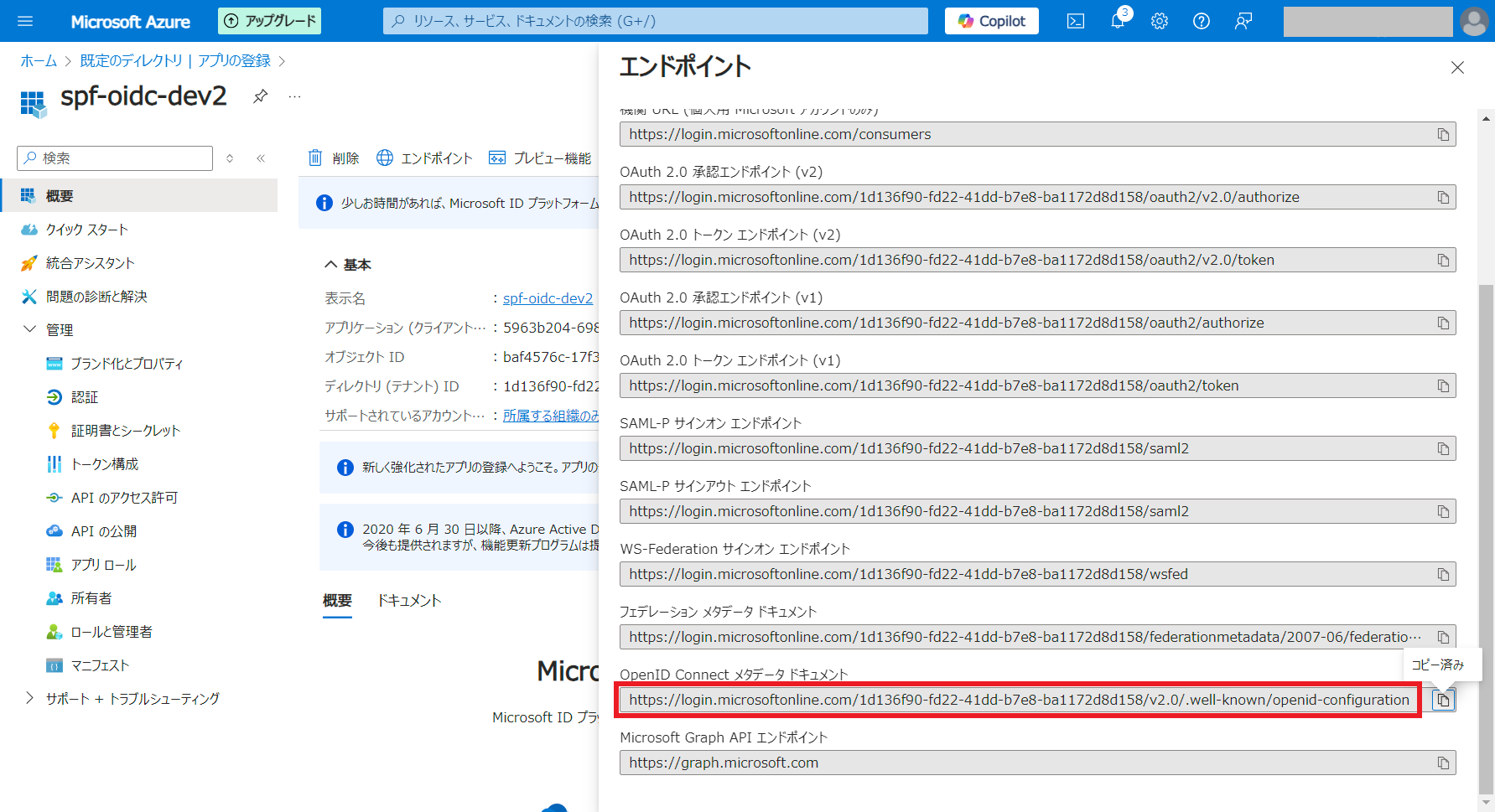Pin spf-oidc-dev2 to the dashboard
This screenshot has width=1495, height=812.
pyautogui.click(x=261, y=96)
